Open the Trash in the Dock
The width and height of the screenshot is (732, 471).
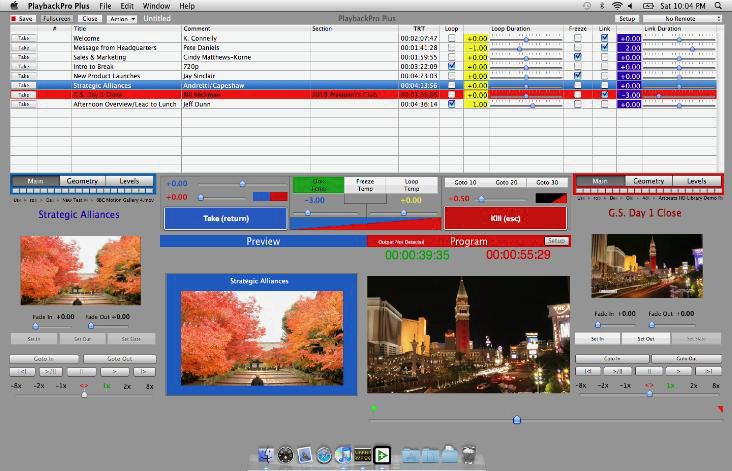[468, 456]
